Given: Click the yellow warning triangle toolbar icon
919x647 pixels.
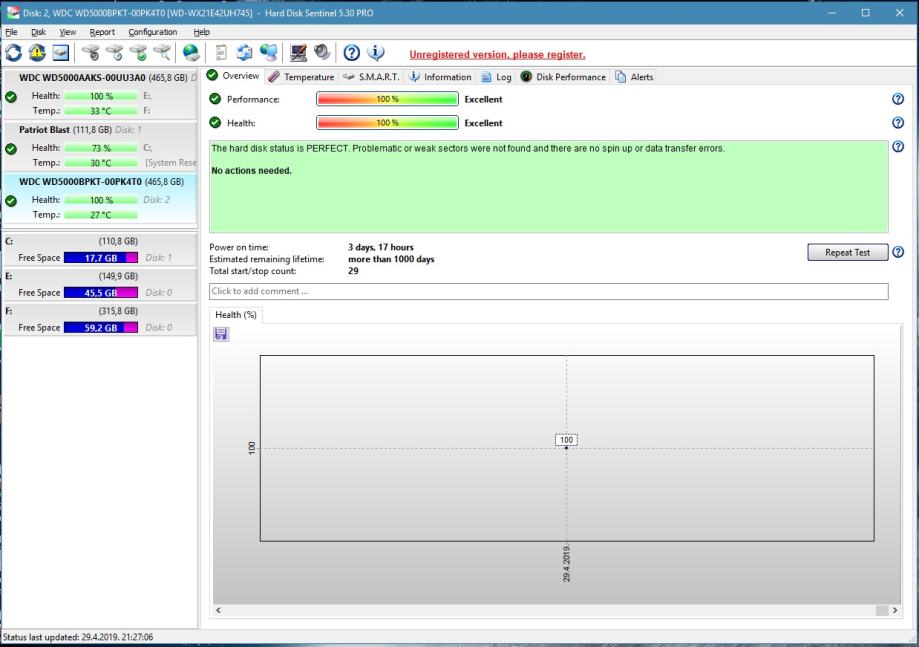Looking at the screenshot, I should pyautogui.click(x=37, y=54).
